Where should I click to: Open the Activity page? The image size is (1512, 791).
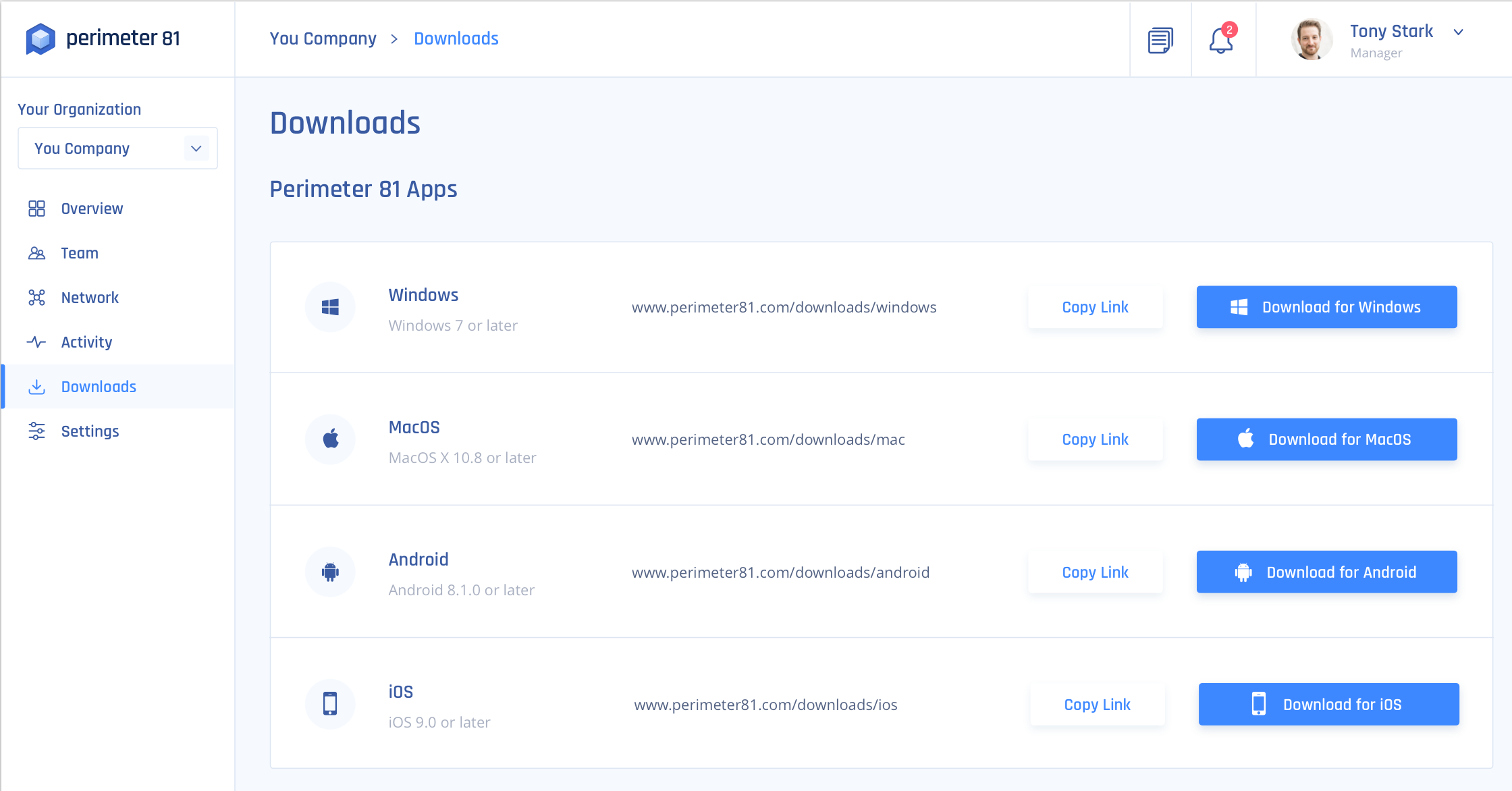pyautogui.click(x=86, y=342)
